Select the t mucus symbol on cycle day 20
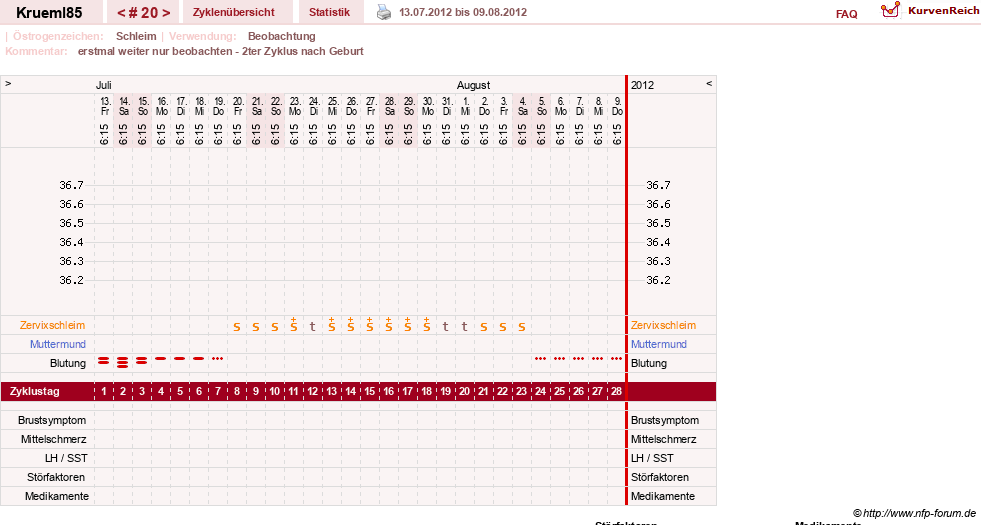This screenshot has width=981, height=525. tap(464, 326)
